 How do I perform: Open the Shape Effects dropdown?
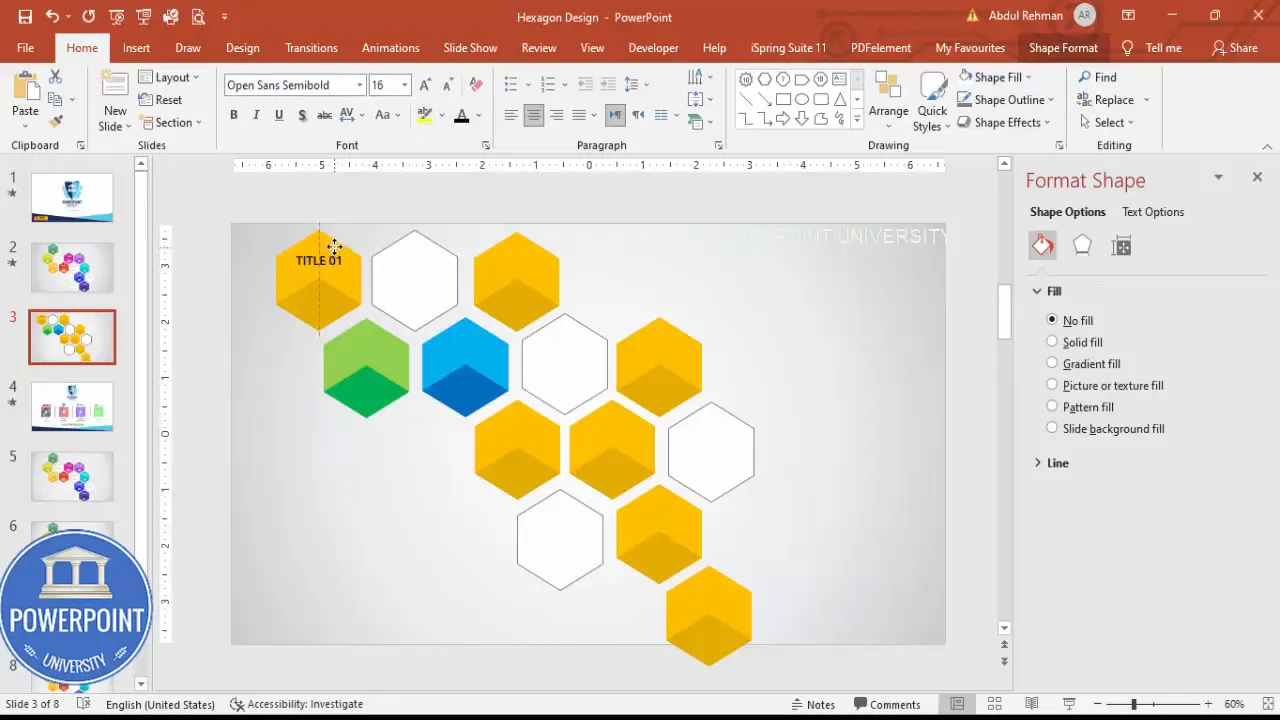(1004, 123)
